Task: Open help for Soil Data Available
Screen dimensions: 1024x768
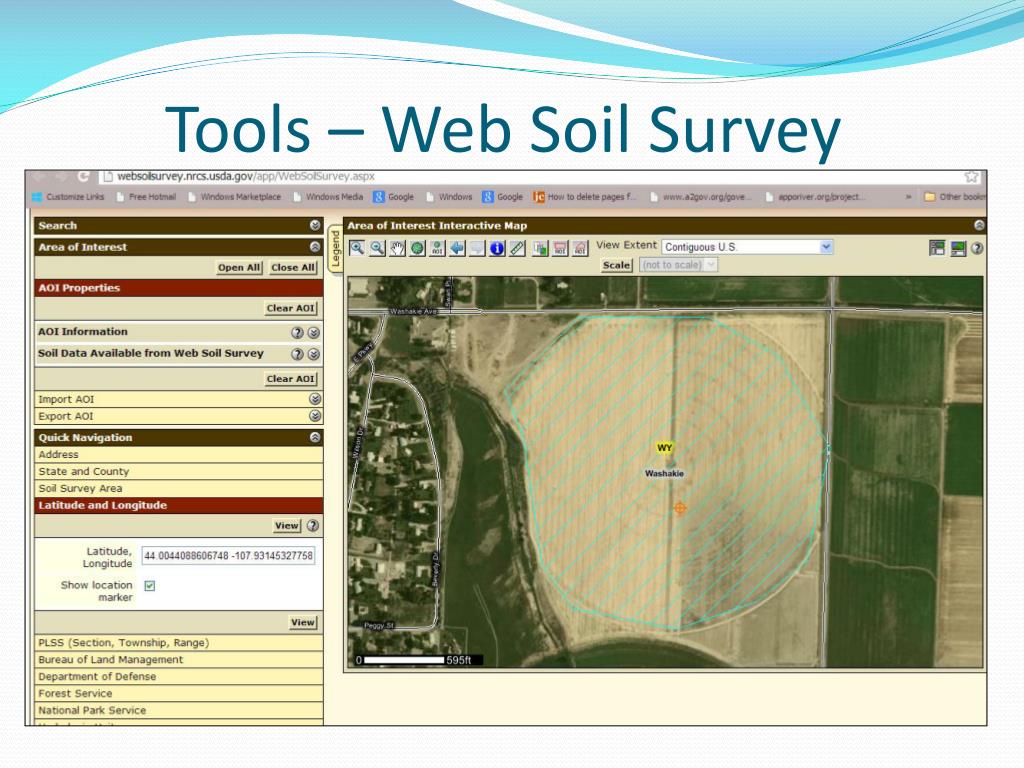Action: click(x=297, y=354)
